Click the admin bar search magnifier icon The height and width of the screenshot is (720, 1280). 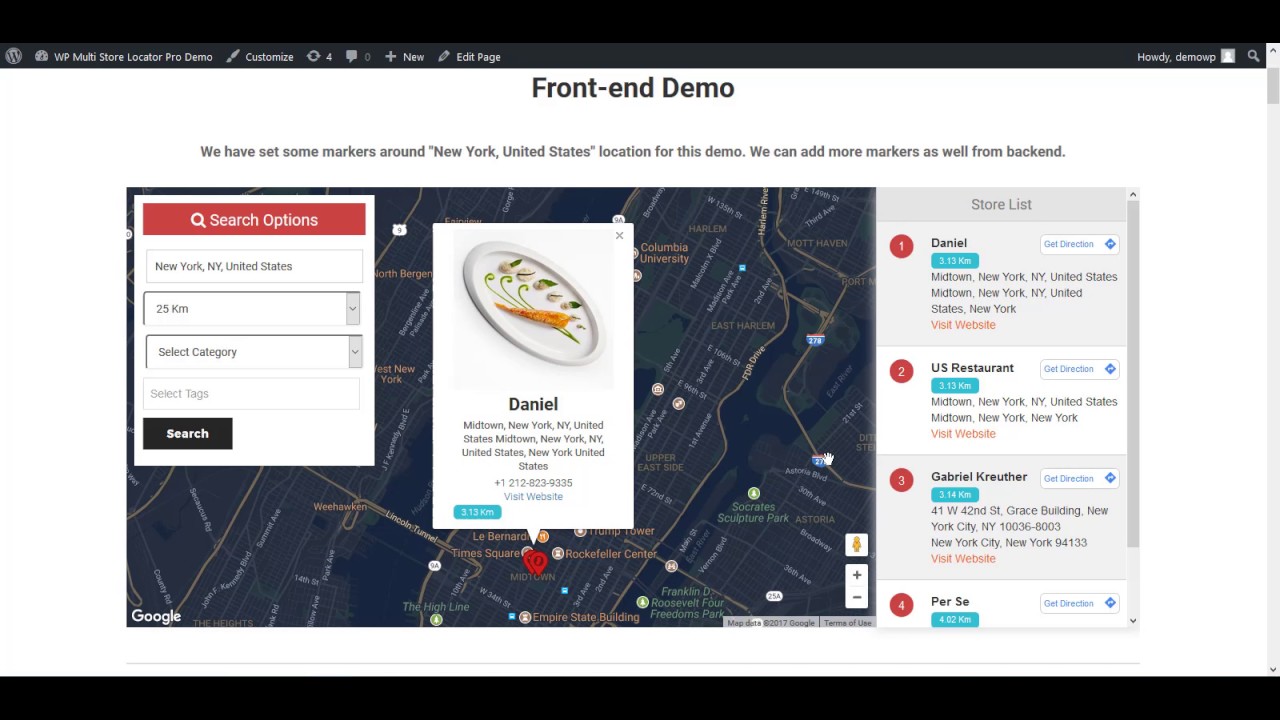1253,57
